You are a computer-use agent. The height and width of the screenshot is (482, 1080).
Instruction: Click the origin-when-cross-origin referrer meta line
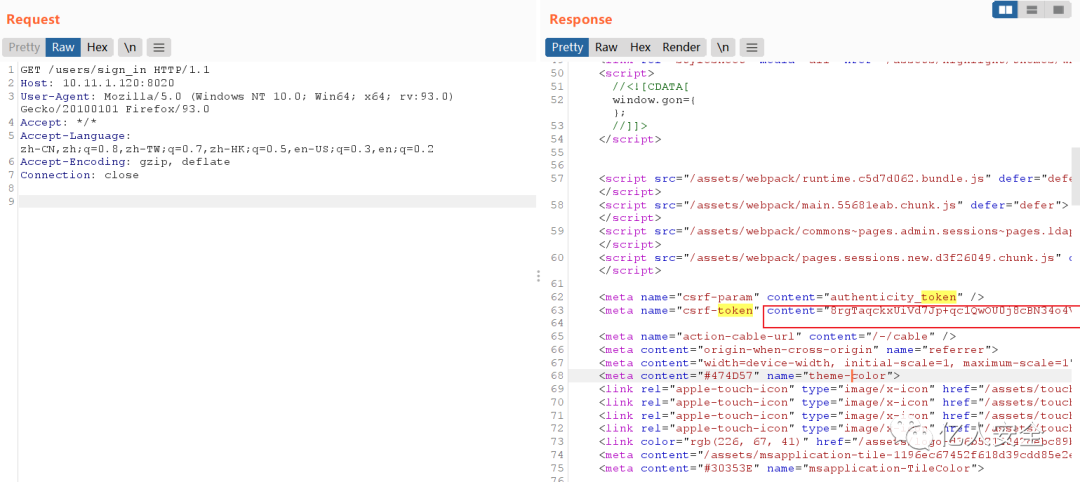point(798,349)
